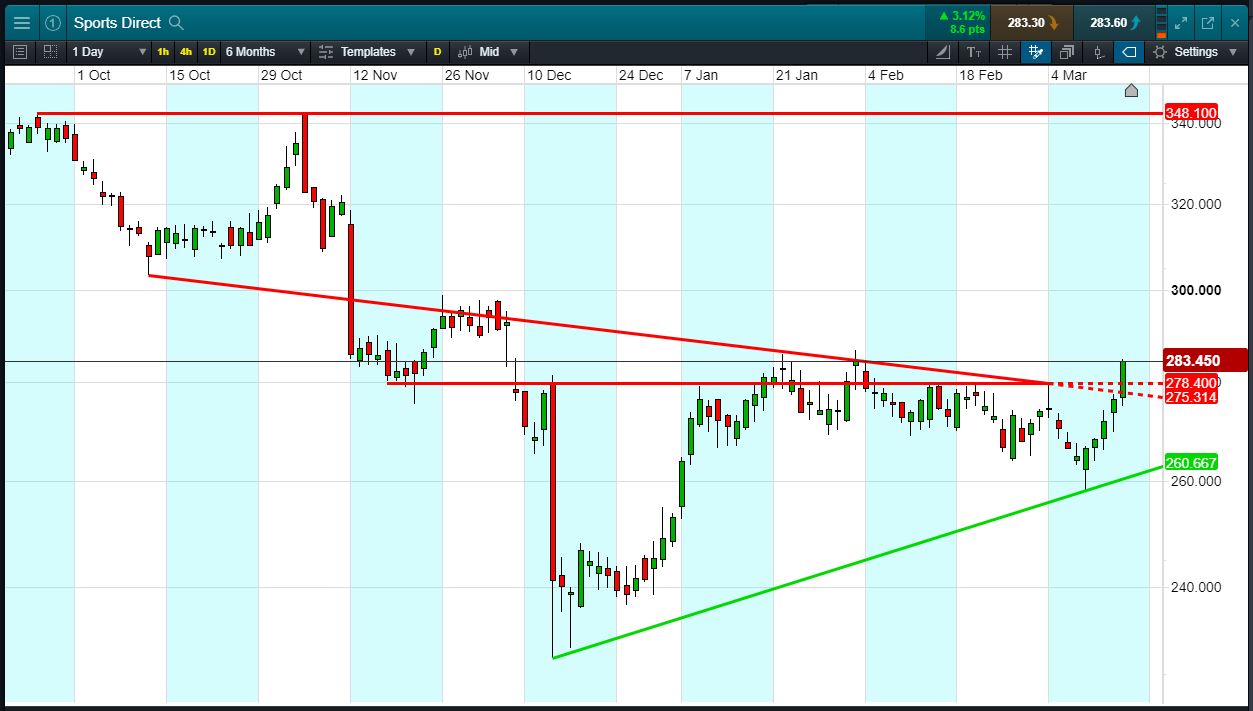Click the 3.12% price change box
The width and height of the screenshot is (1253, 711).
click(x=958, y=22)
